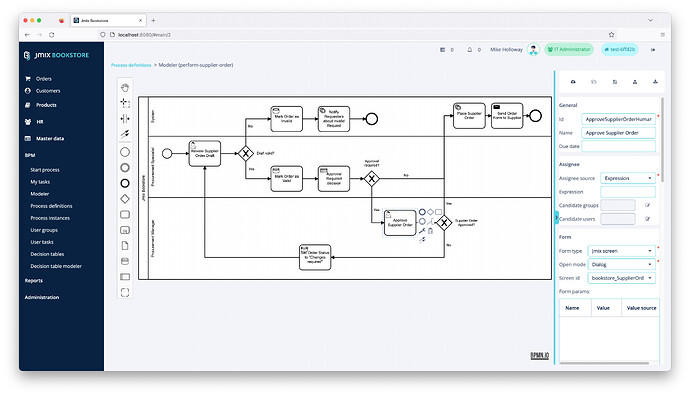Open Decision table modeler menu item
The height and width of the screenshot is (396, 690).
click(56, 266)
